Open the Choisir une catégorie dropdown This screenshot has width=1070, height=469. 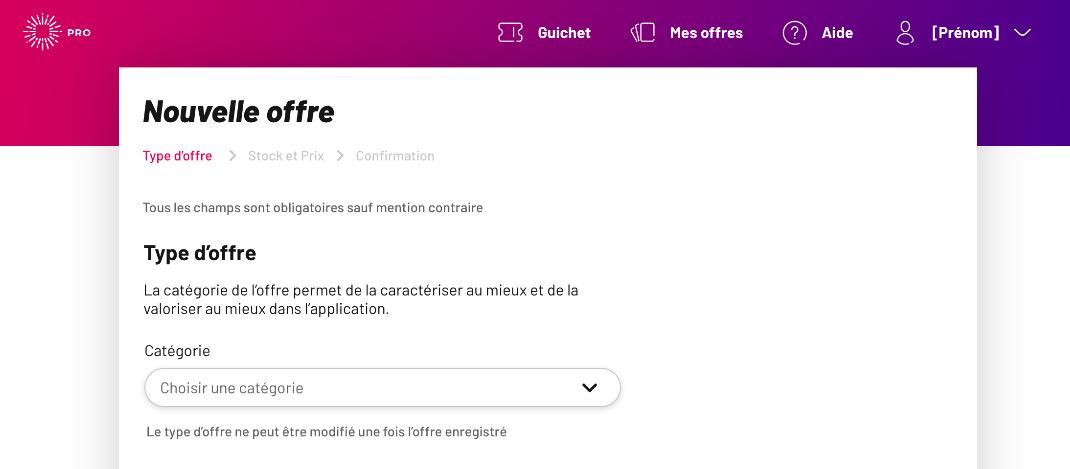click(x=382, y=388)
